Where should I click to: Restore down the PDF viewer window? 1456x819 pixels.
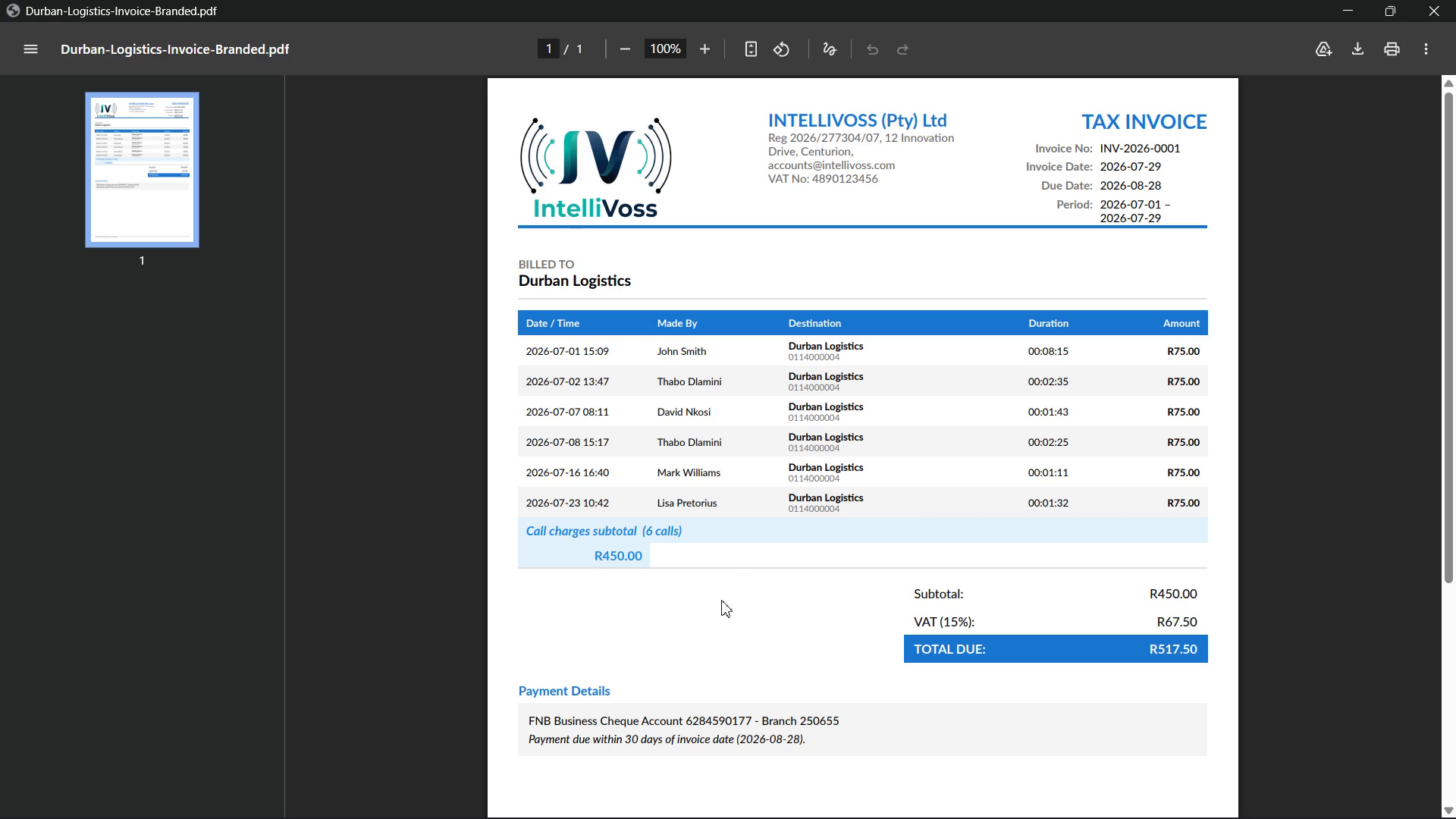[x=1390, y=11]
